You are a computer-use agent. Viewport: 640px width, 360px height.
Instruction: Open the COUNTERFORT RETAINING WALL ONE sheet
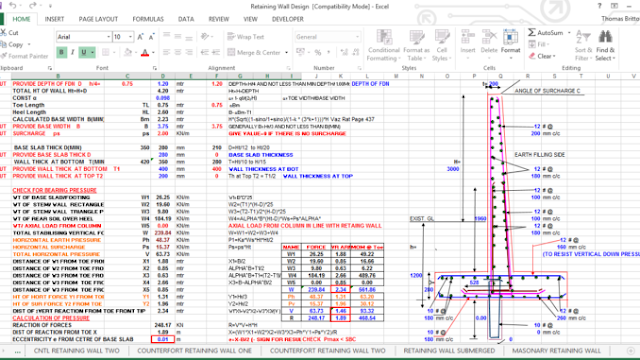194,351
